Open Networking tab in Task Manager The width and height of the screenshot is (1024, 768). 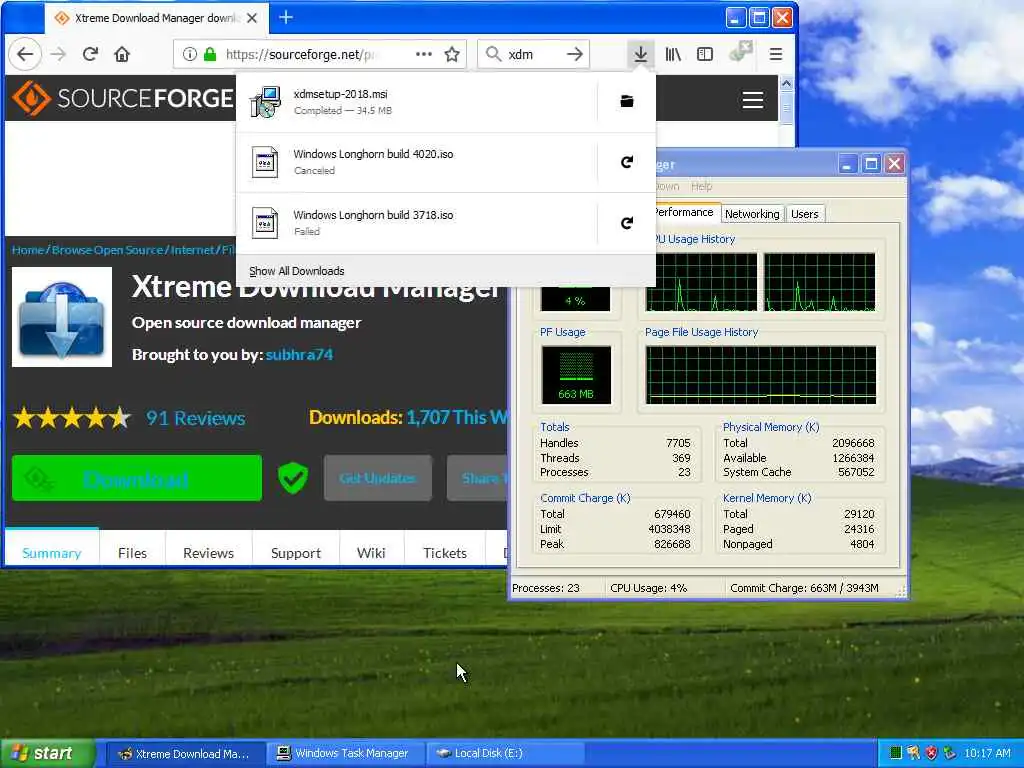(x=752, y=214)
